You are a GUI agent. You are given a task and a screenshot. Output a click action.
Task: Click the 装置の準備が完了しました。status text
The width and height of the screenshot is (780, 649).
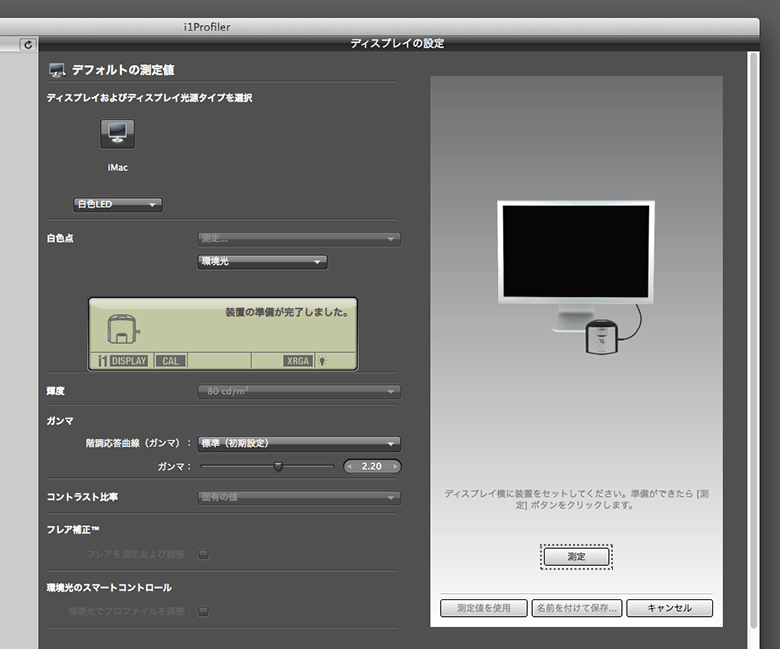(287, 312)
